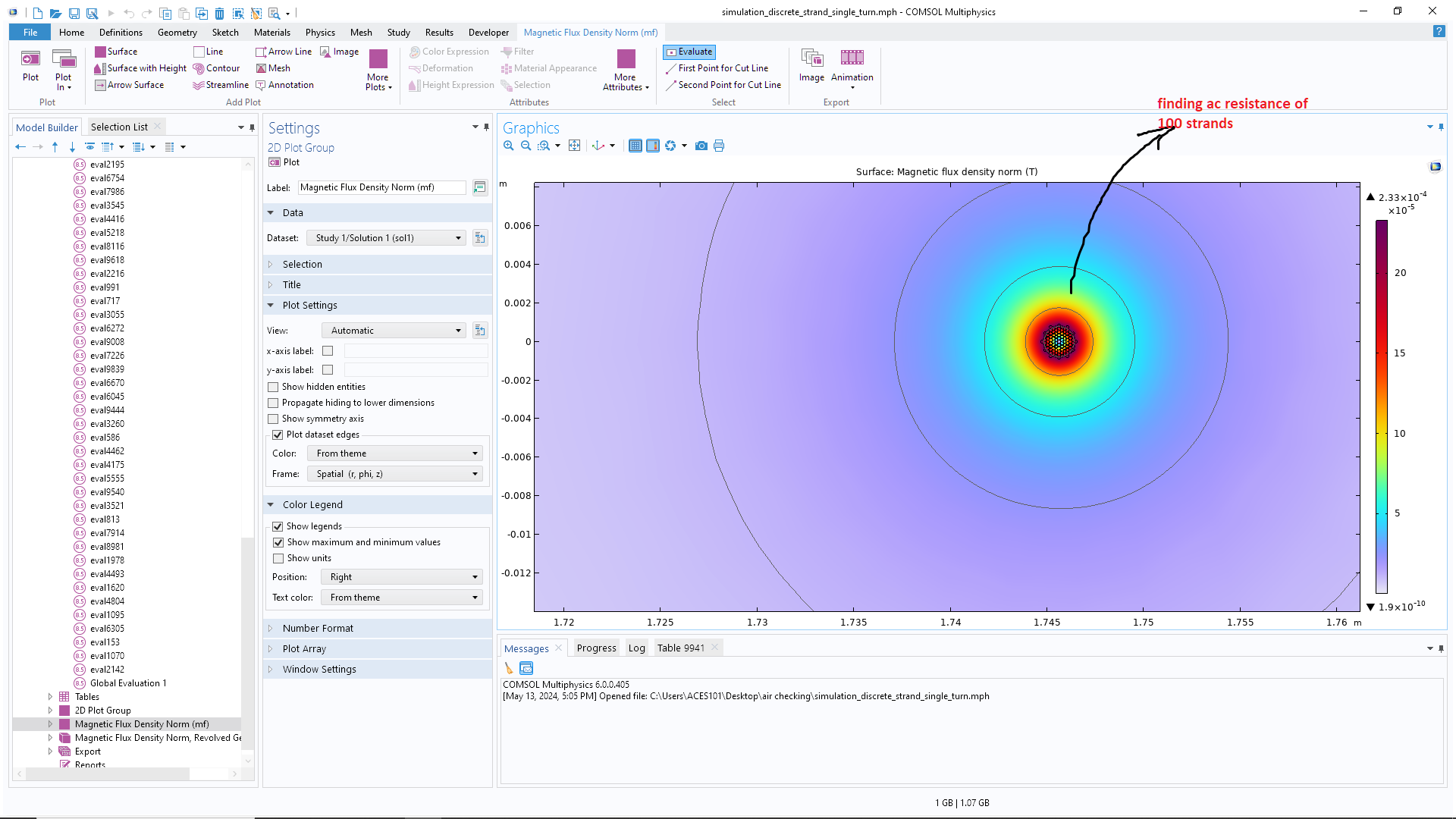The height and width of the screenshot is (819, 1456).
Task: Click the Animation export icon
Action: click(x=852, y=58)
